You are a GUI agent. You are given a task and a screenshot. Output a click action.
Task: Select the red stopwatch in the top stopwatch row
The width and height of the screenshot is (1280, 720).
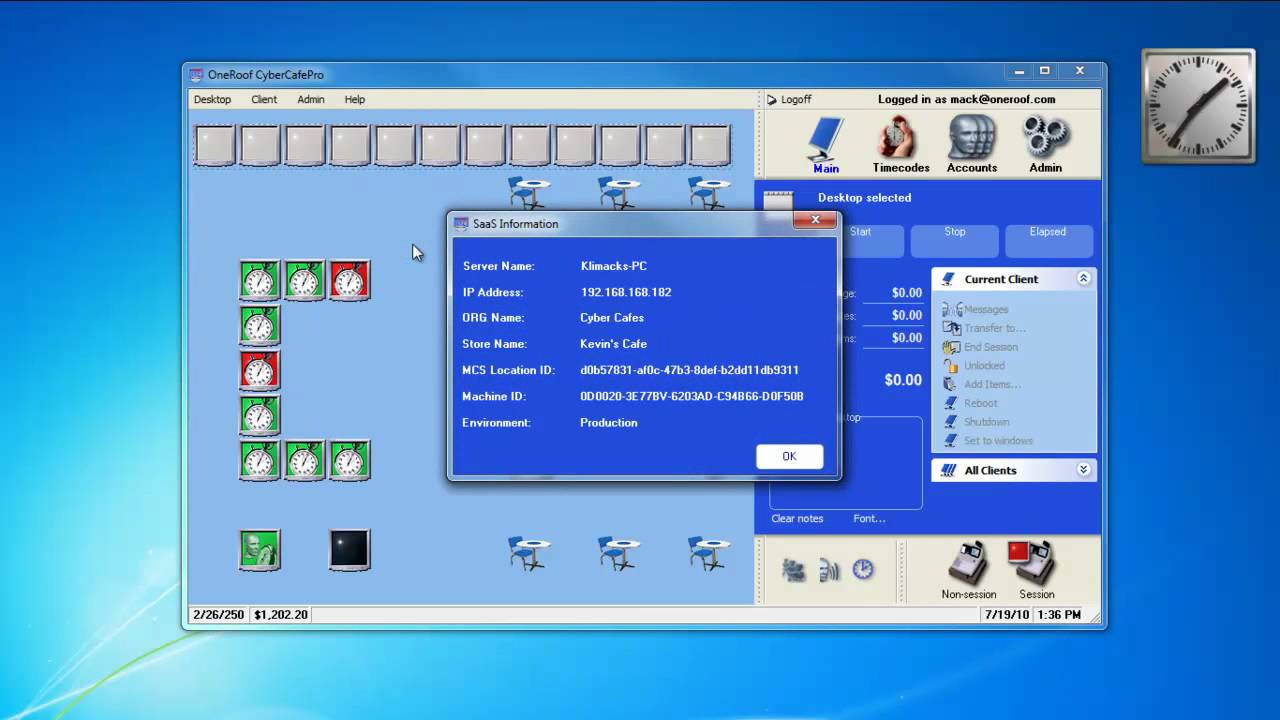coord(350,280)
